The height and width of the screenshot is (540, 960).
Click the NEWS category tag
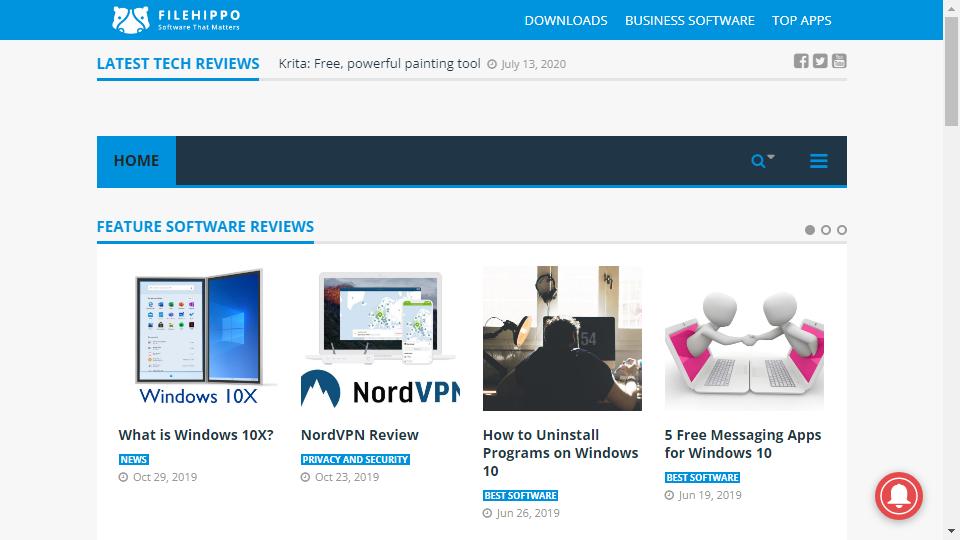pos(133,459)
